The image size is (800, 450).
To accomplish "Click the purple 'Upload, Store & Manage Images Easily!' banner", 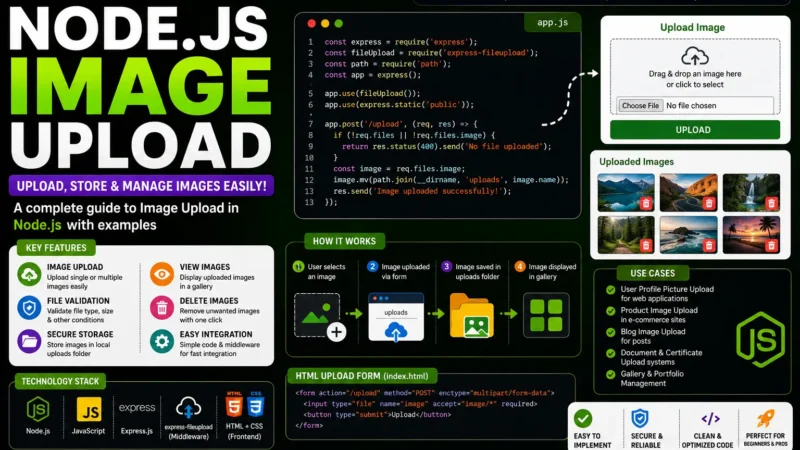I will click(141, 186).
